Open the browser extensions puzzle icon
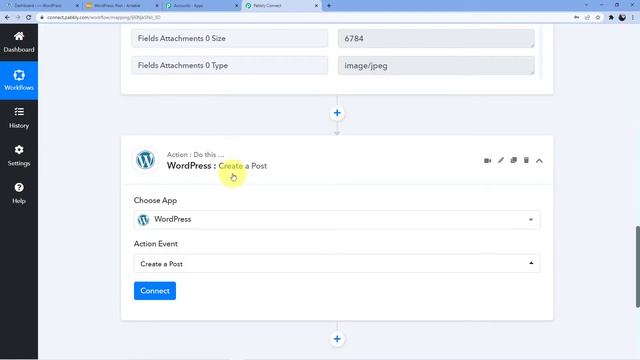 click(611, 18)
